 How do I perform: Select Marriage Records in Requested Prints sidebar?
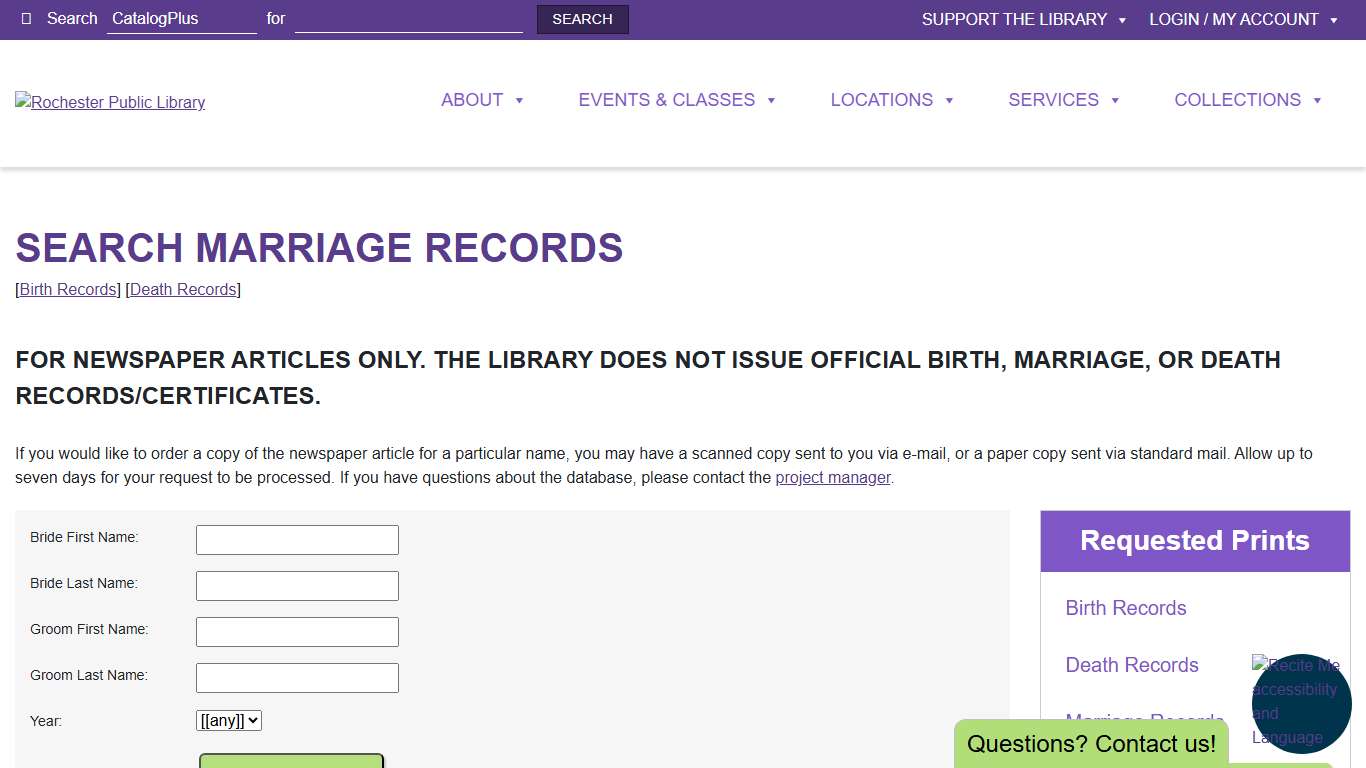tap(1145, 721)
